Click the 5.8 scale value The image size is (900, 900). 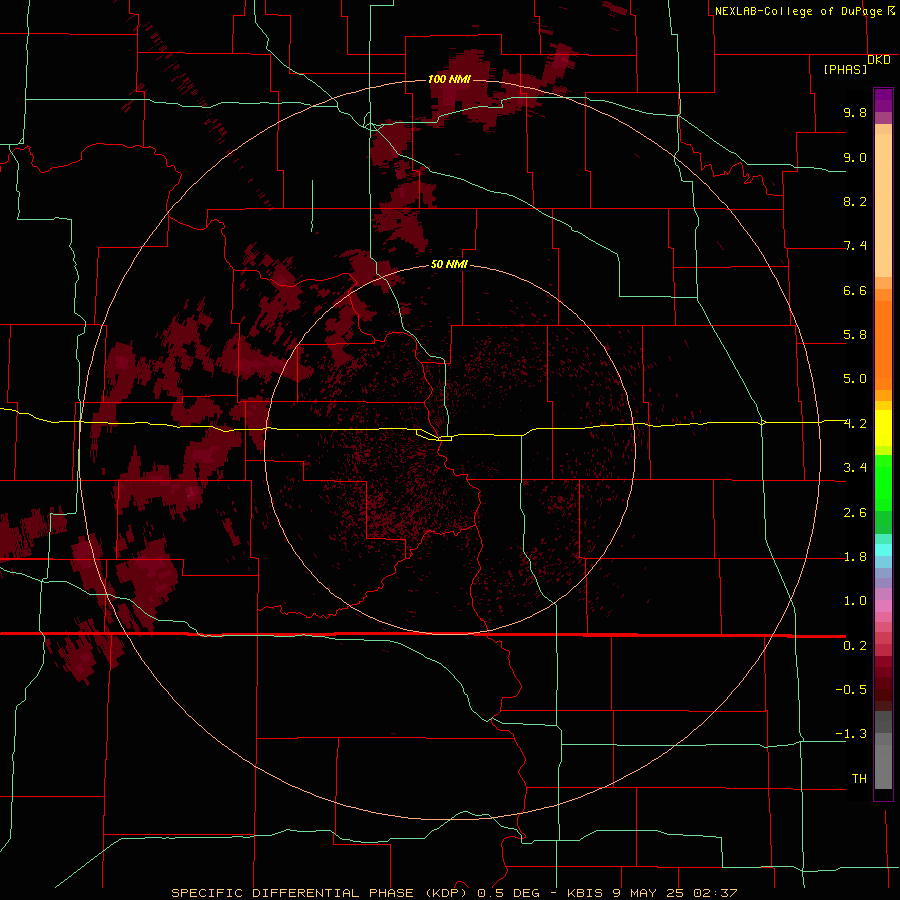[855, 335]
